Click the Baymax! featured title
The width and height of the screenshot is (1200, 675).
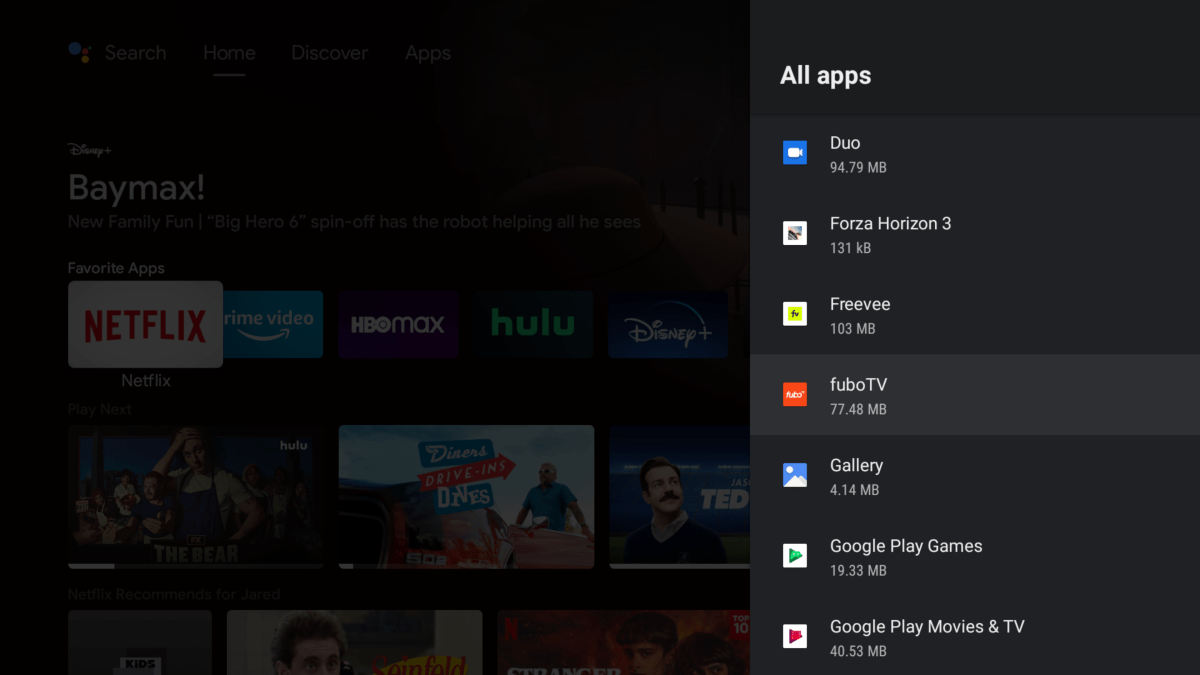pos(137,187)
